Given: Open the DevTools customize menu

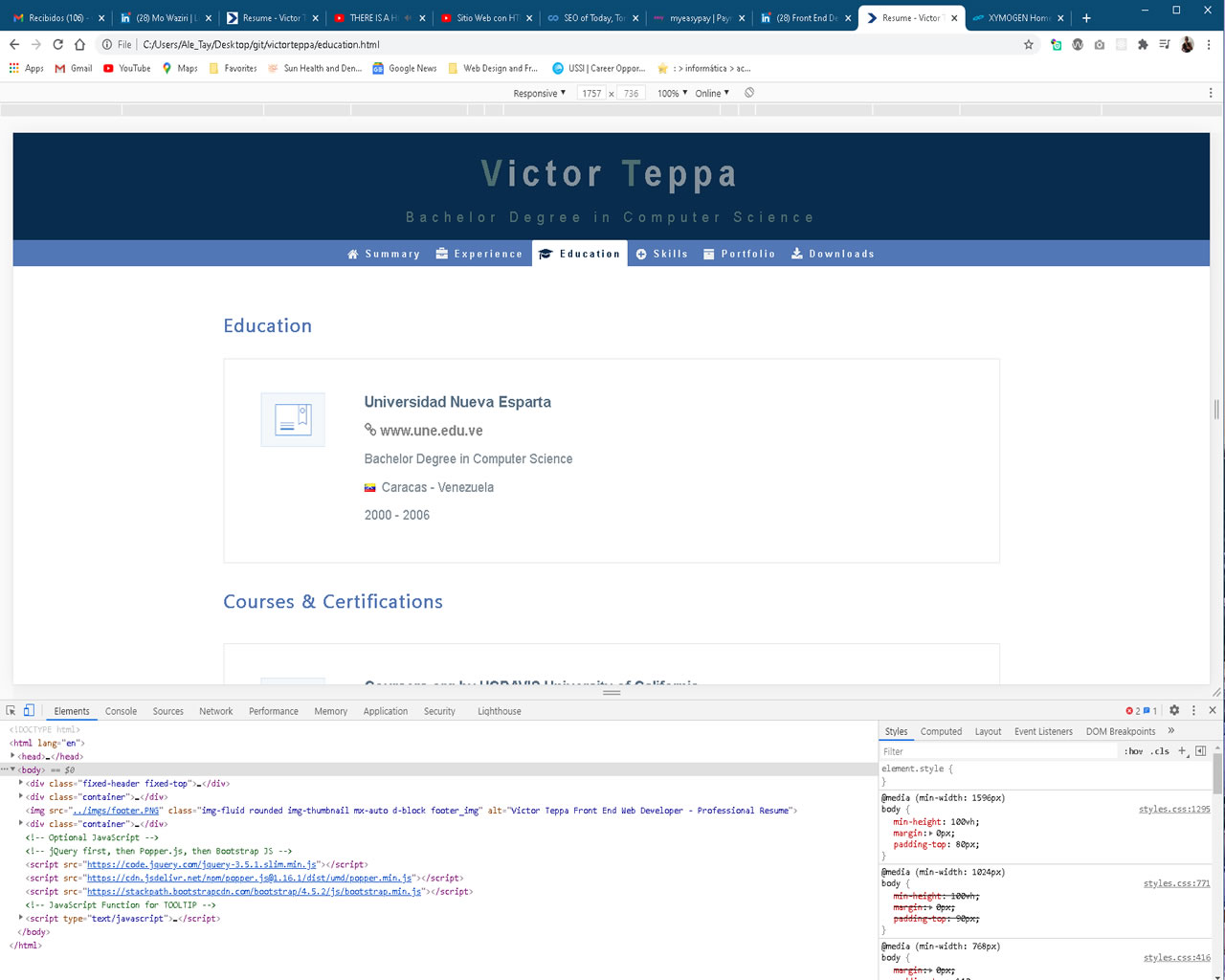Looking at the screenshot, I should [x=1192, y=710].
